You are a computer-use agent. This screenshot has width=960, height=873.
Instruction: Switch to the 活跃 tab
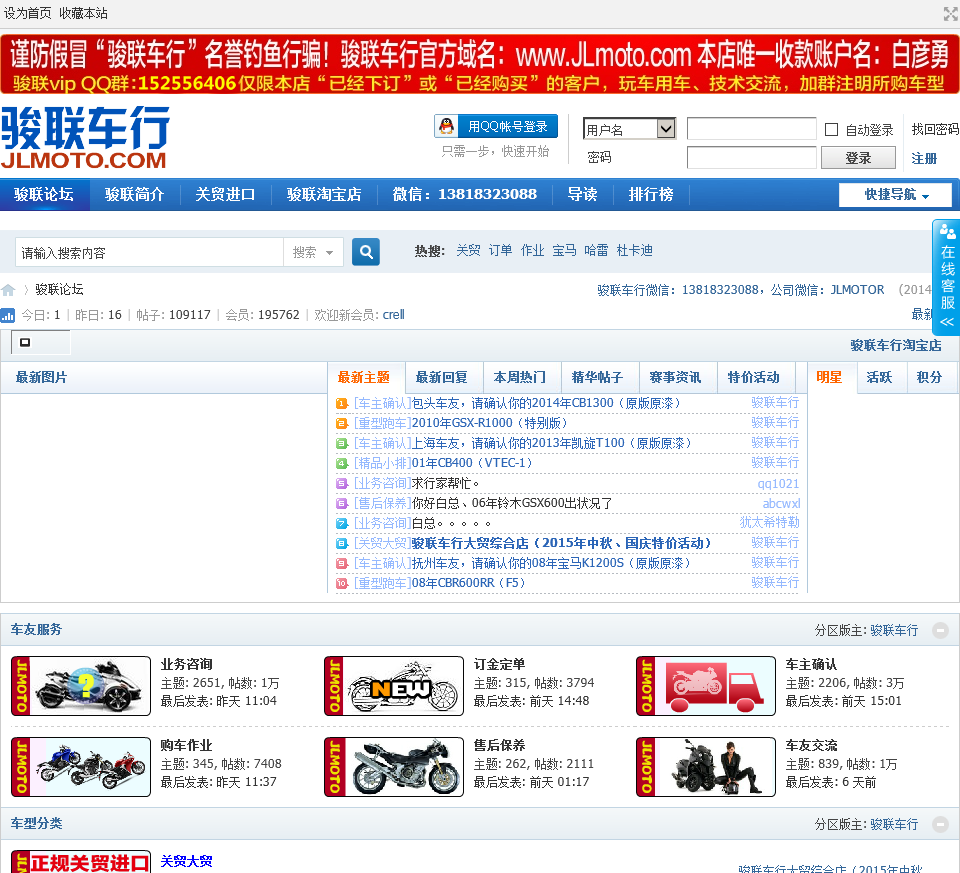click(879, 377)
